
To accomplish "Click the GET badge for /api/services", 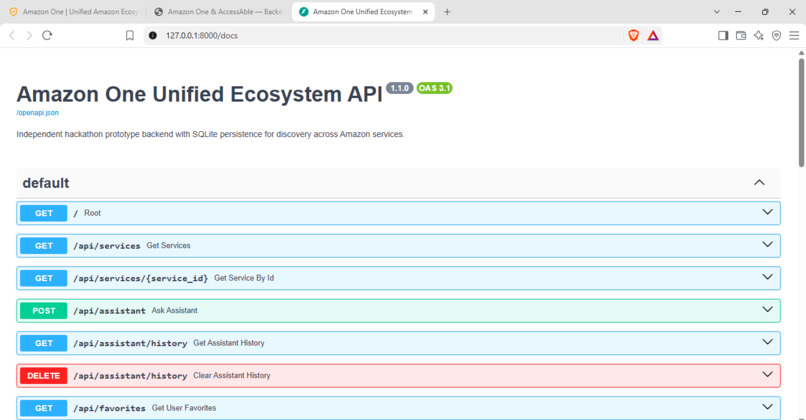I will point(44,246).
